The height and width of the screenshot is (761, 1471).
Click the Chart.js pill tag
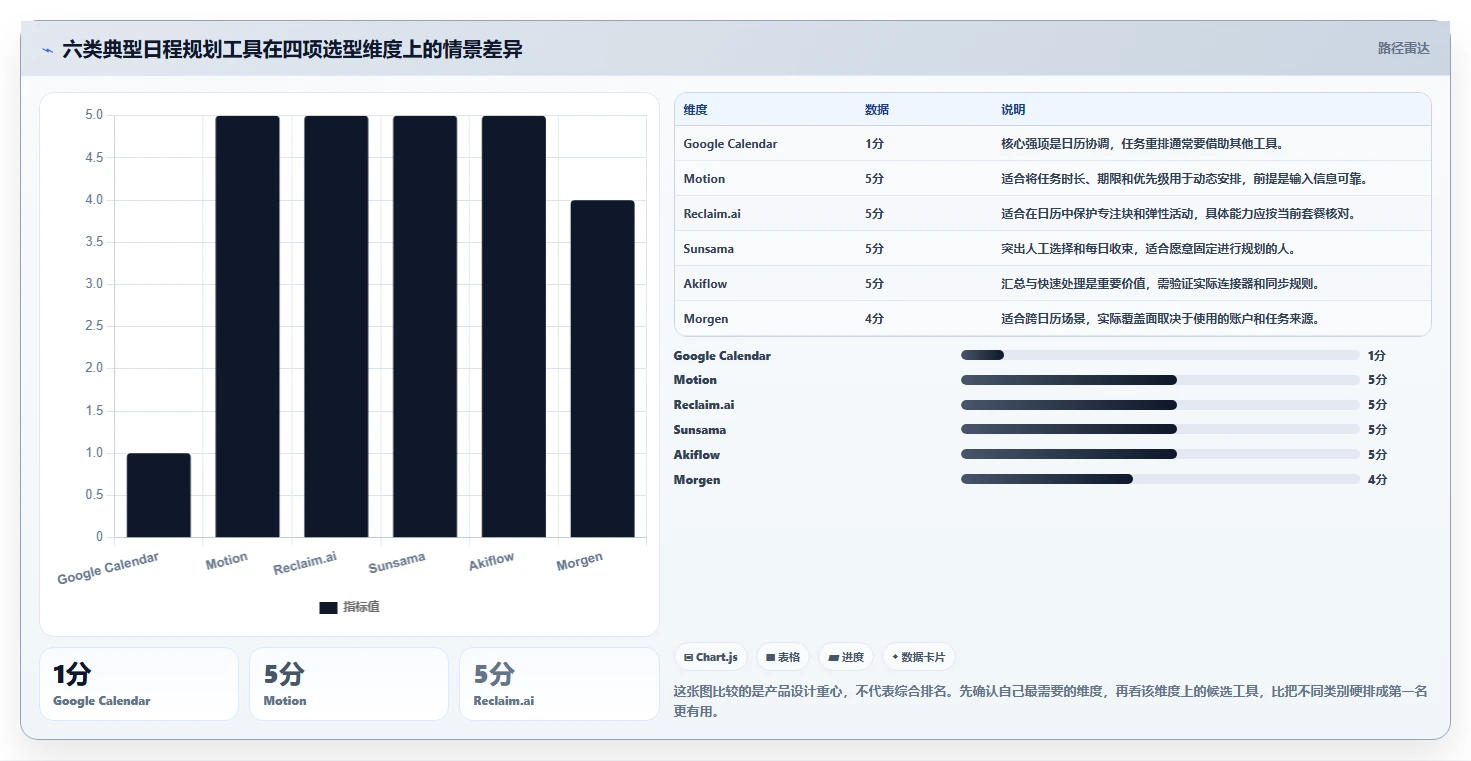pos(711,657)
